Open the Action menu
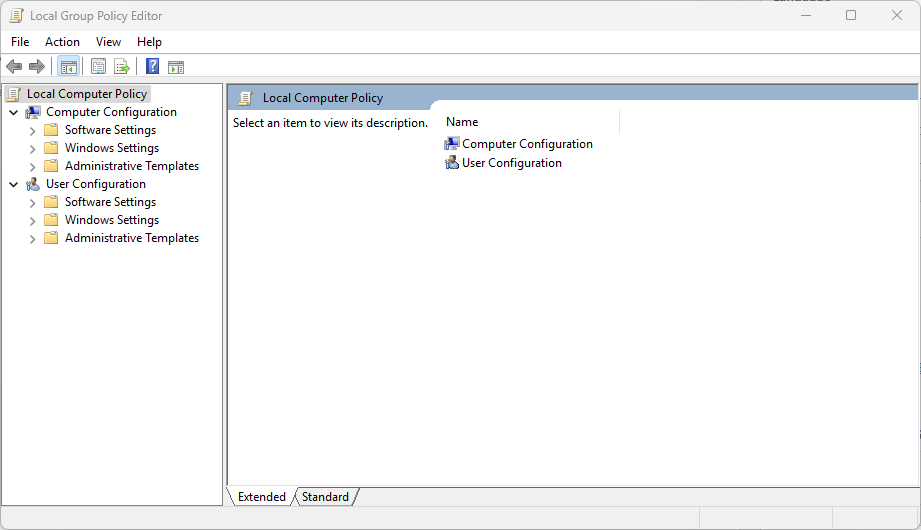Viewport: 921px width, 530px height. pyautogui.click(x=62, y=42)
